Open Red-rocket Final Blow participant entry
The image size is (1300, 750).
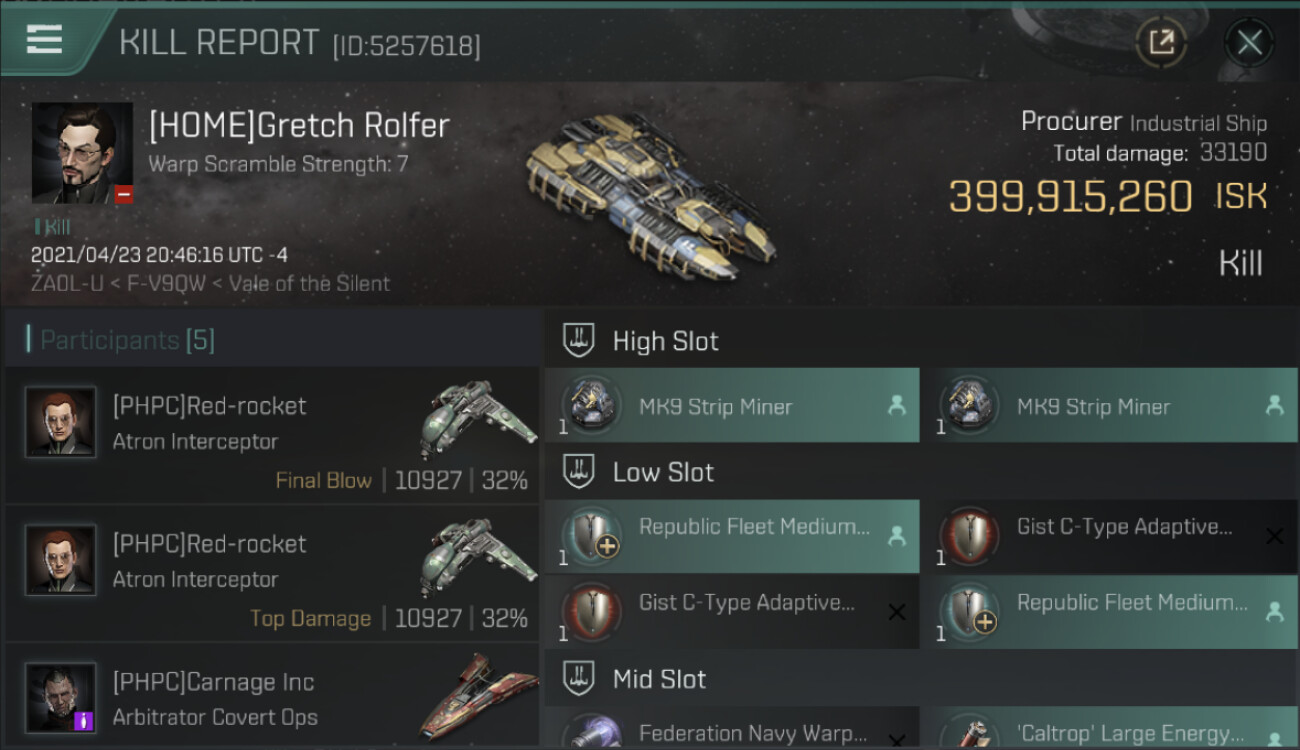tap(272, 435)
